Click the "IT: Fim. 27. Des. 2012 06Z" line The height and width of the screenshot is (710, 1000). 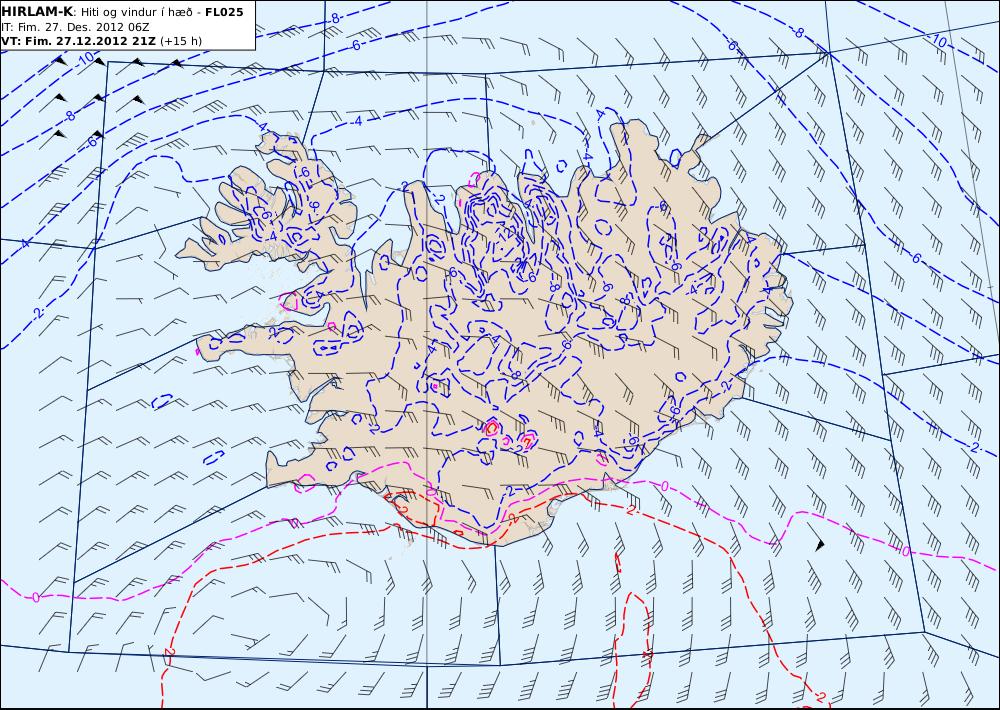[75, 27]
